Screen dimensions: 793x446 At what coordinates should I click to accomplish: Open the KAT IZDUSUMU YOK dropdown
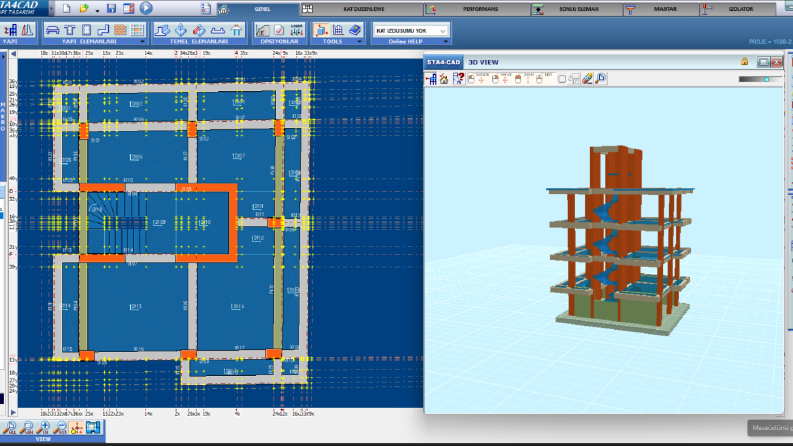point(411,31)
